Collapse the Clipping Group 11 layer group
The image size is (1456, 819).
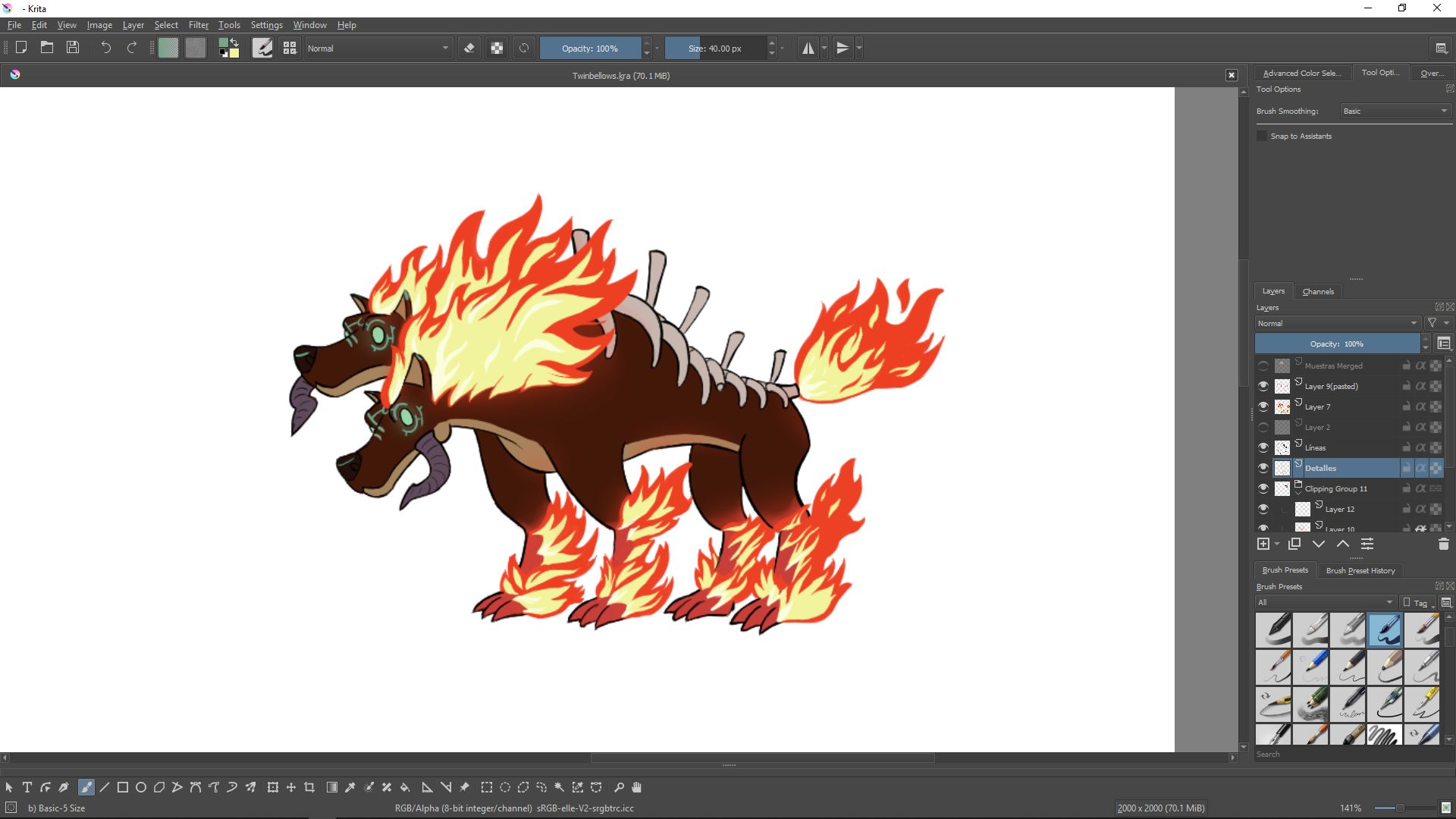tap(1298, 493)
